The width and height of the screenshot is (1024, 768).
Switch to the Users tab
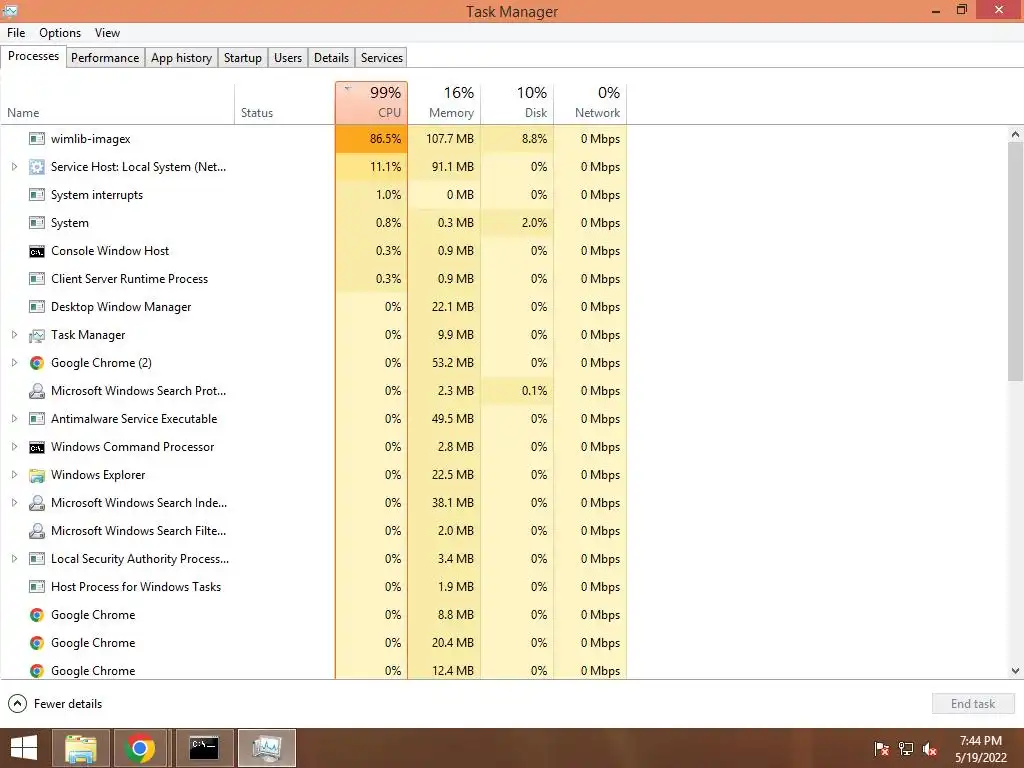click(x=288, y=57)
